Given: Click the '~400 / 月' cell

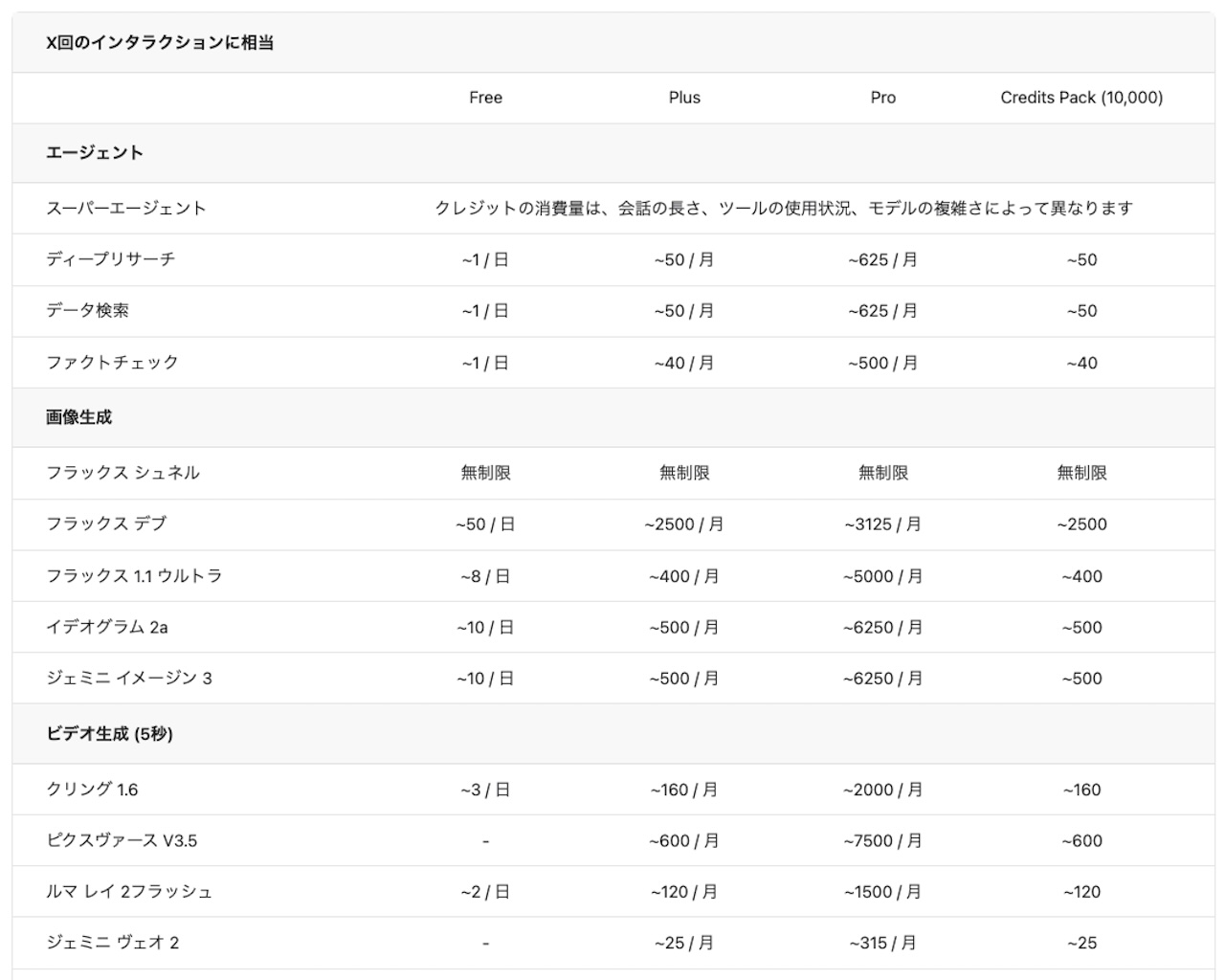Looking at the screenshot, I should click(684, 577).
